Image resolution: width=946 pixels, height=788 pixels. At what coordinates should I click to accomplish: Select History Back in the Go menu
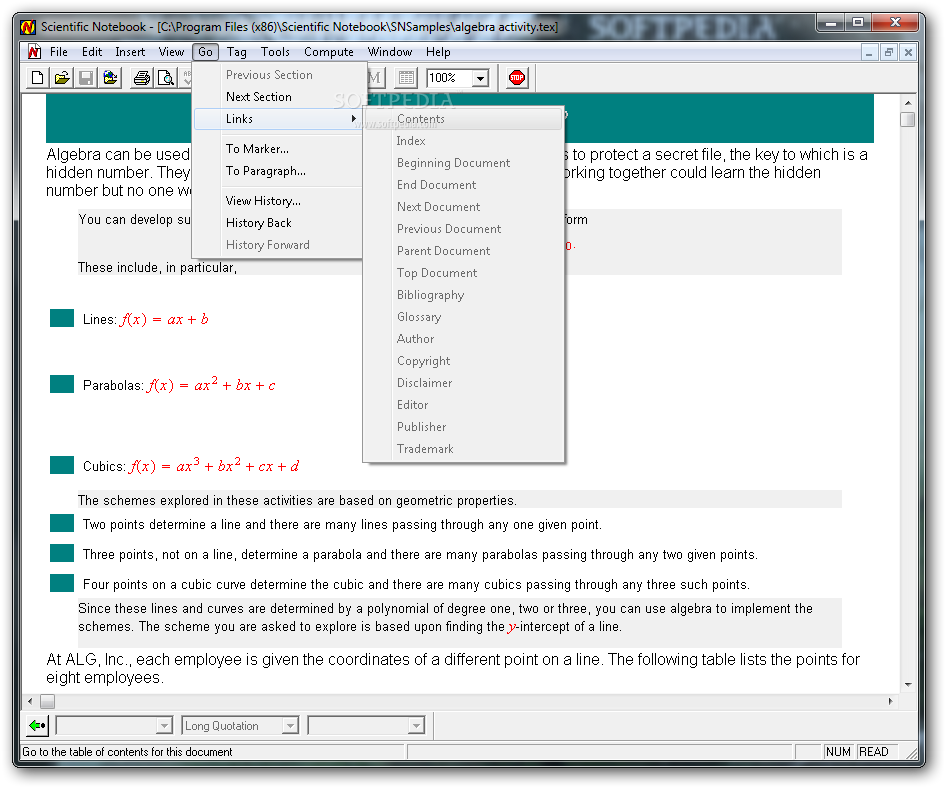pos(278,223)
